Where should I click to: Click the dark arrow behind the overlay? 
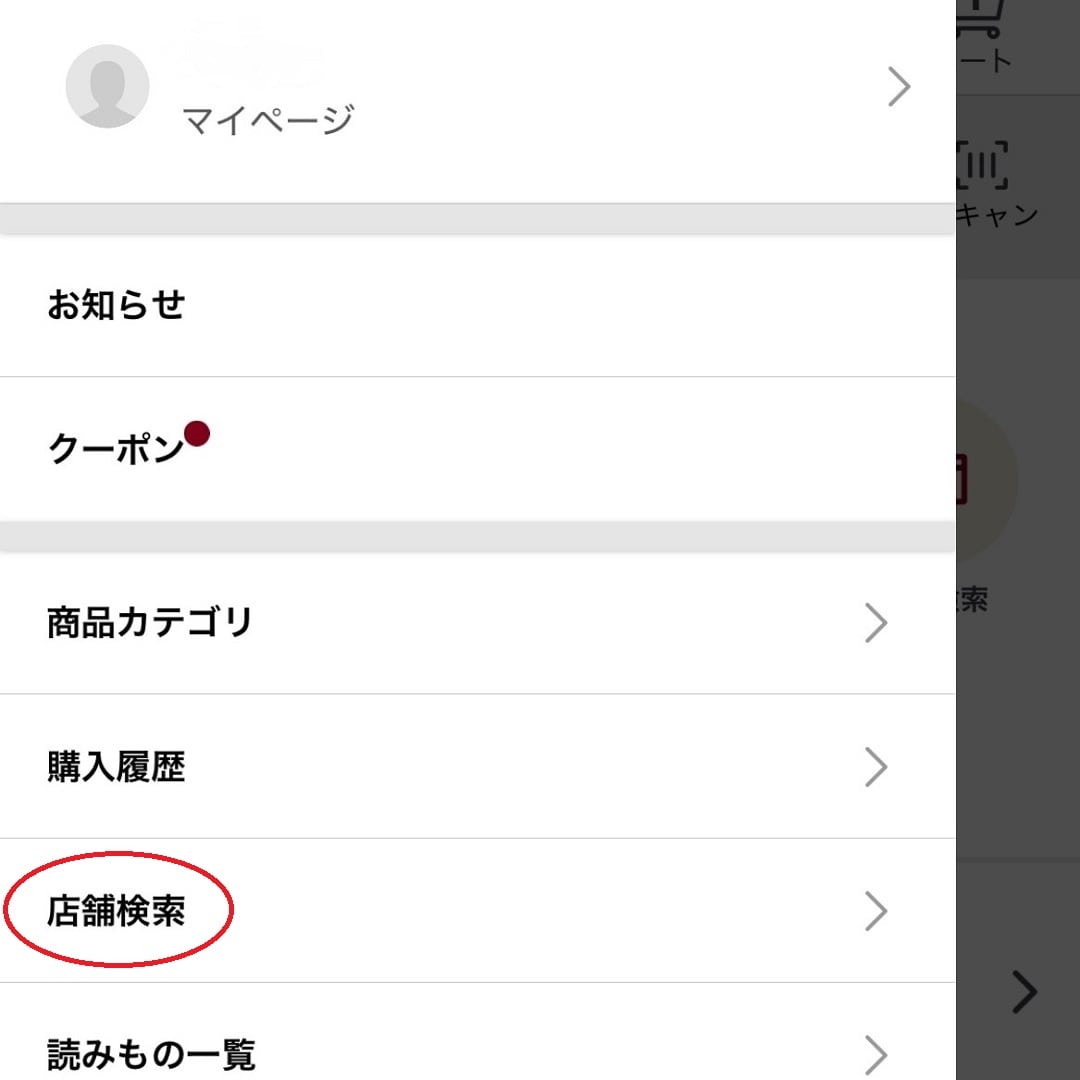pyautogui.click(x=1025, y=992)
